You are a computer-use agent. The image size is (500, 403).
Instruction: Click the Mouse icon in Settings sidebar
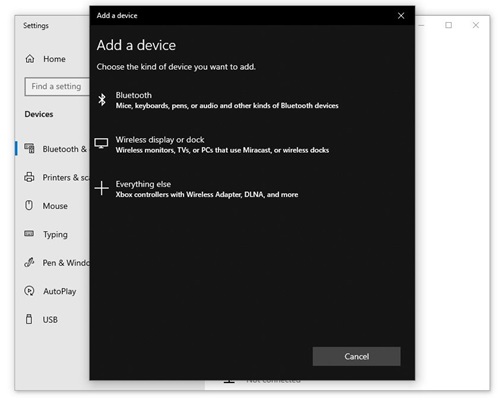click(x=29, y=205)
